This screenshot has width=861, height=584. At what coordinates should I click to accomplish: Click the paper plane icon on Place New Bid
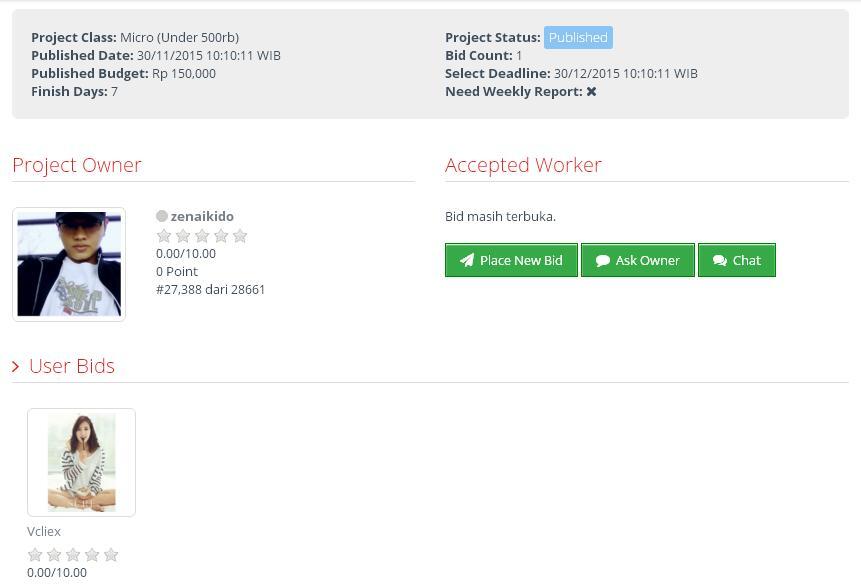click(466, 260)
